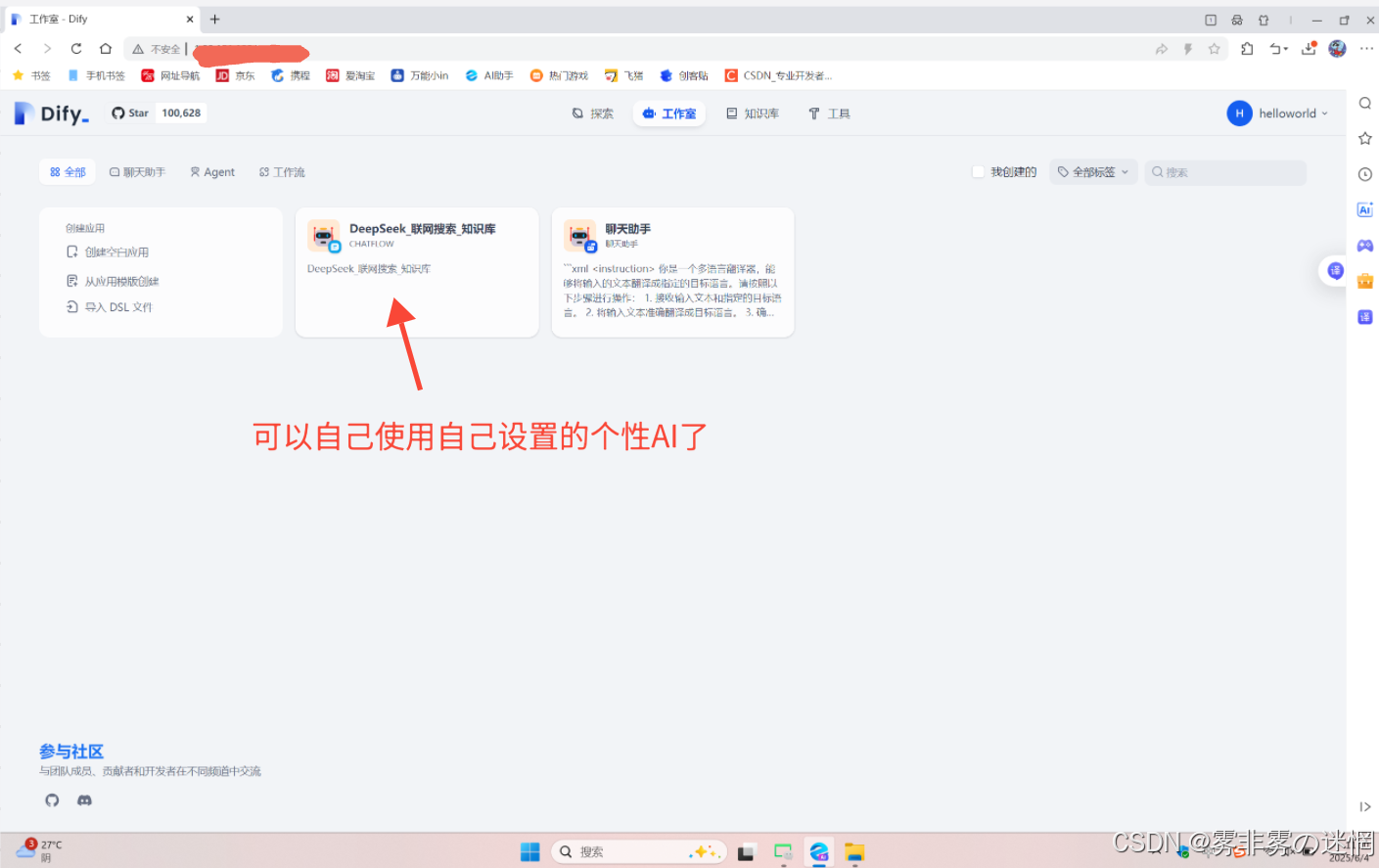Open the sidebar favorites star
This screenshot has height=868, width=1379.
point(1365,139)
